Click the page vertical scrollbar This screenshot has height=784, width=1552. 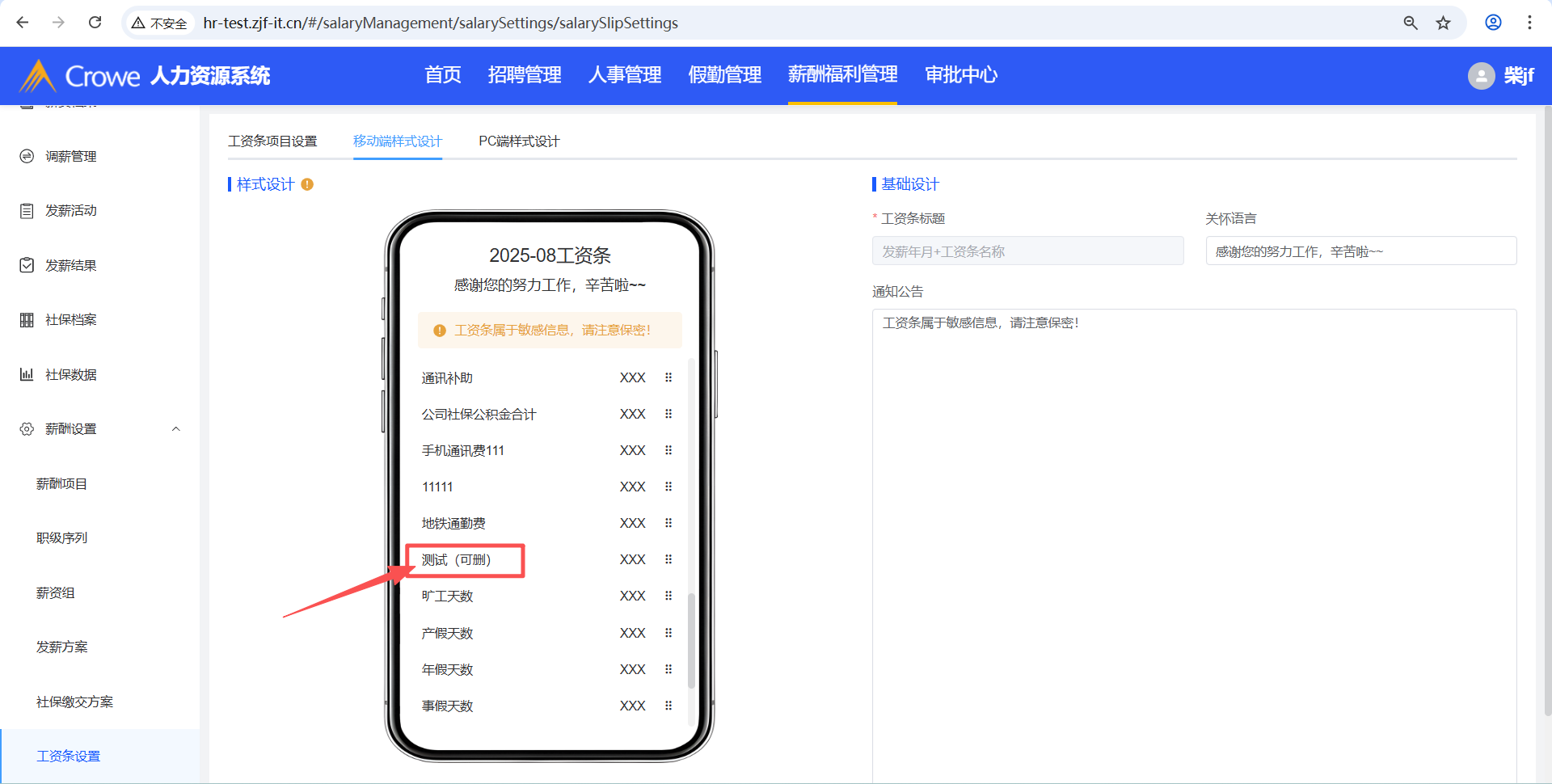(1547, 412)
